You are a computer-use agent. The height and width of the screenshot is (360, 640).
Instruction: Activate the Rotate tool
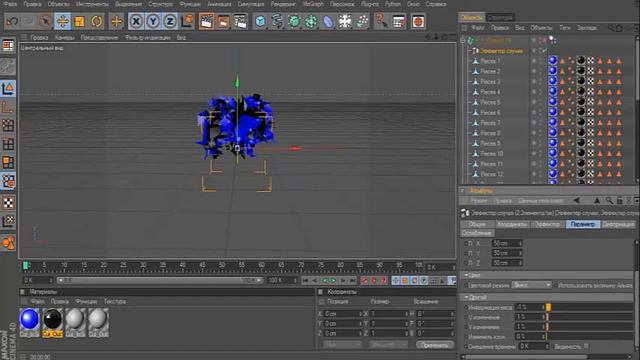point(97,21)
